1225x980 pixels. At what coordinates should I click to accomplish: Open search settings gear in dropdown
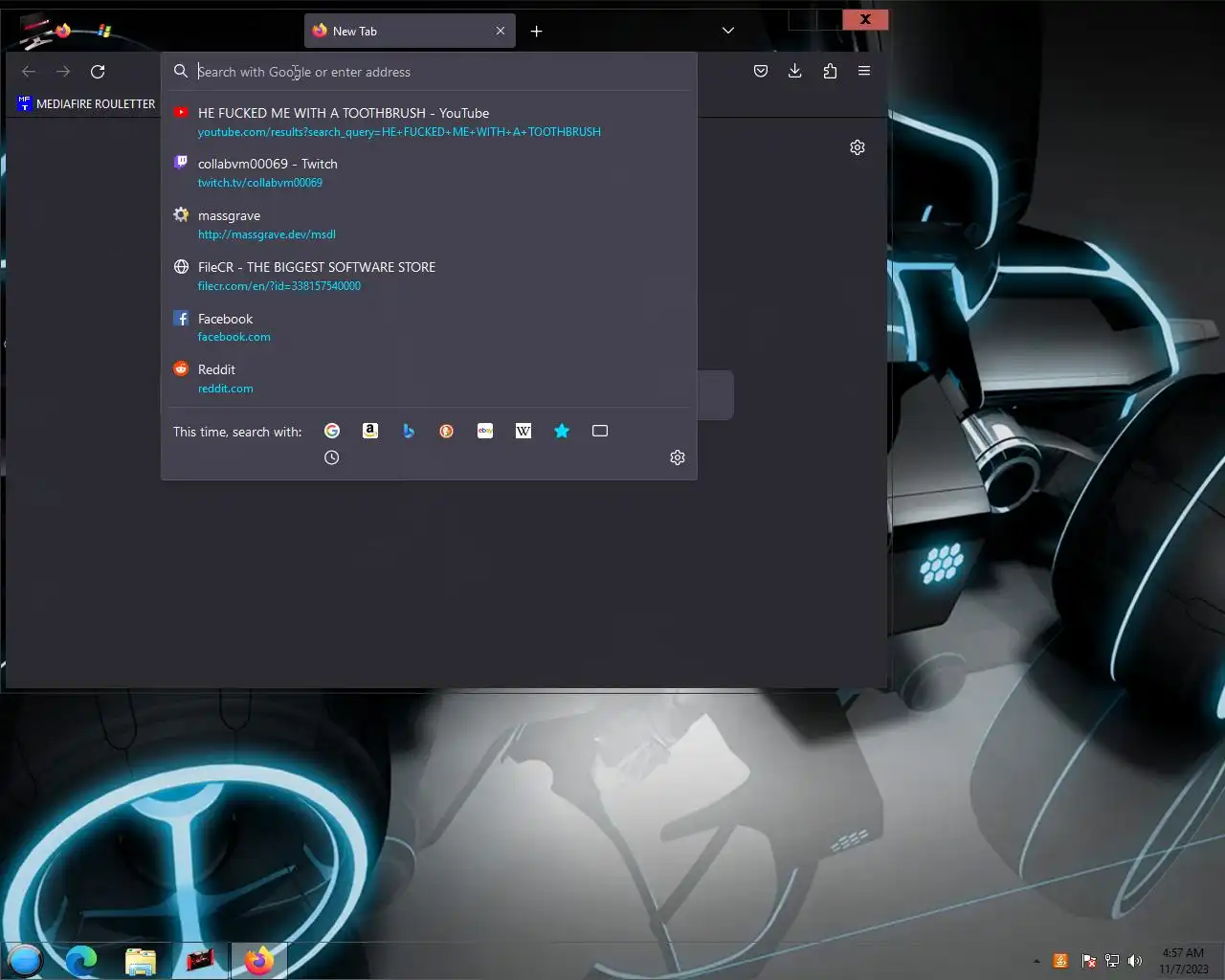click(678, 458)
